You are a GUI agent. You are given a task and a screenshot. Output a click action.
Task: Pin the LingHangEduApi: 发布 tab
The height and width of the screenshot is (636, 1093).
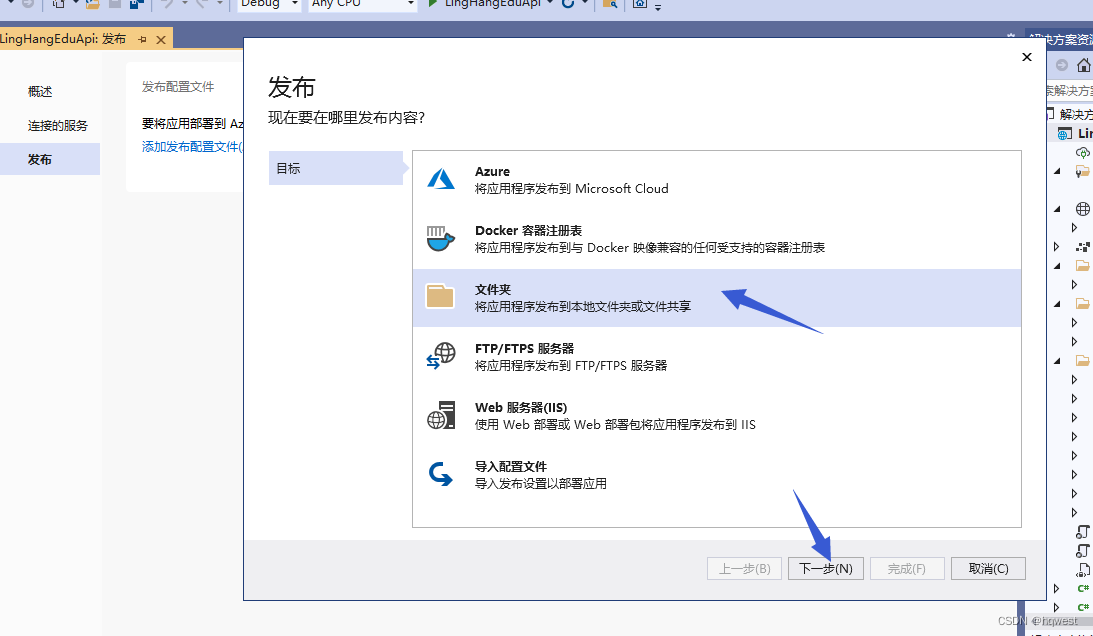143,39
